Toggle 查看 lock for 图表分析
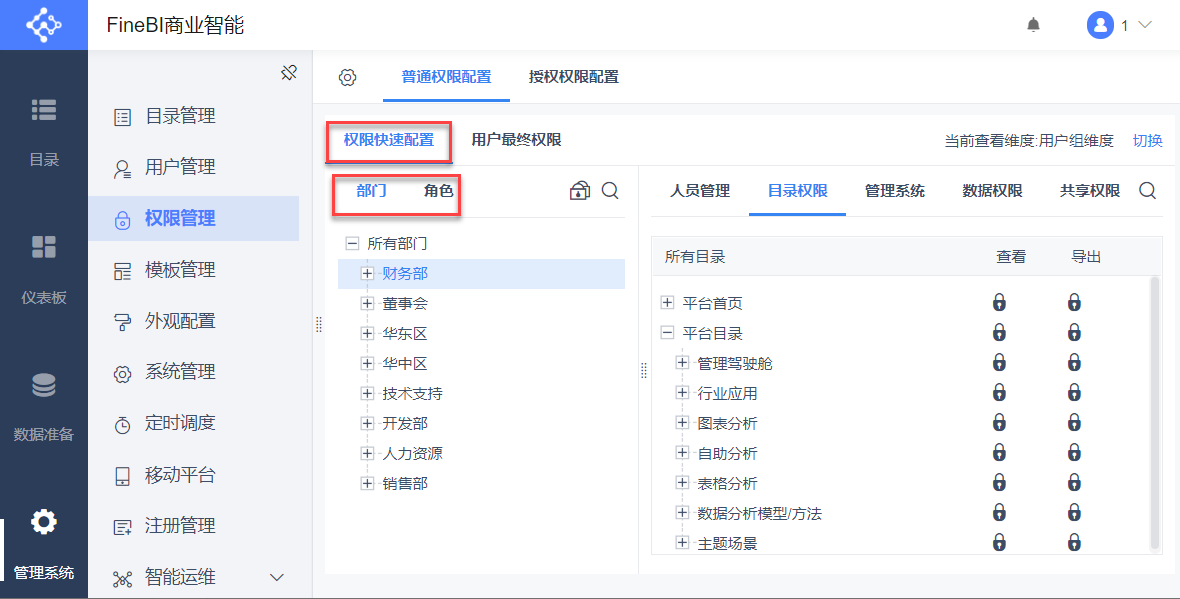Screen dimensions: 1180x599 pos(999,423)
